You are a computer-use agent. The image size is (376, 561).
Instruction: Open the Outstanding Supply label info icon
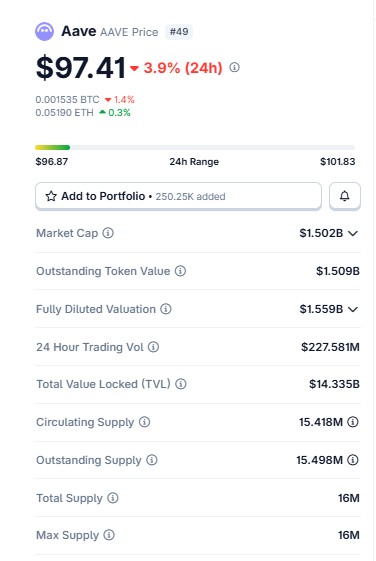tap(152, 460)
